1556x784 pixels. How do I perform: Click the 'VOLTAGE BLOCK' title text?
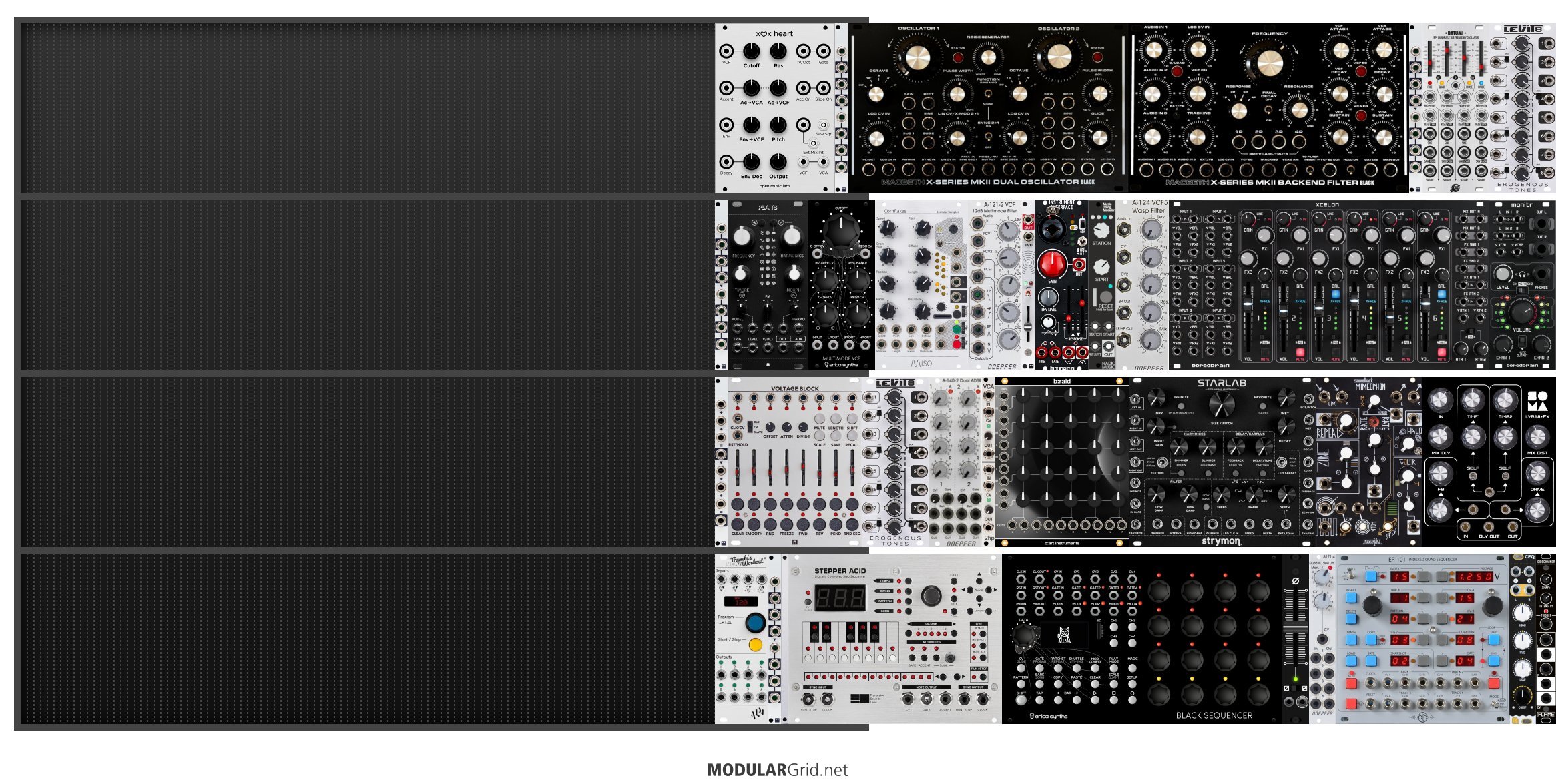pyautogui.click(x=794, y=388)
